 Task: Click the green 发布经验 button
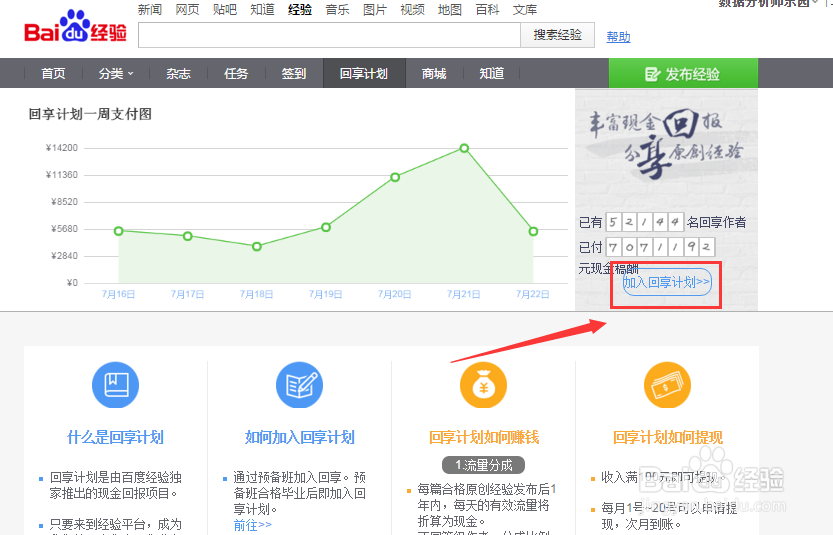[x=683, y=73]
